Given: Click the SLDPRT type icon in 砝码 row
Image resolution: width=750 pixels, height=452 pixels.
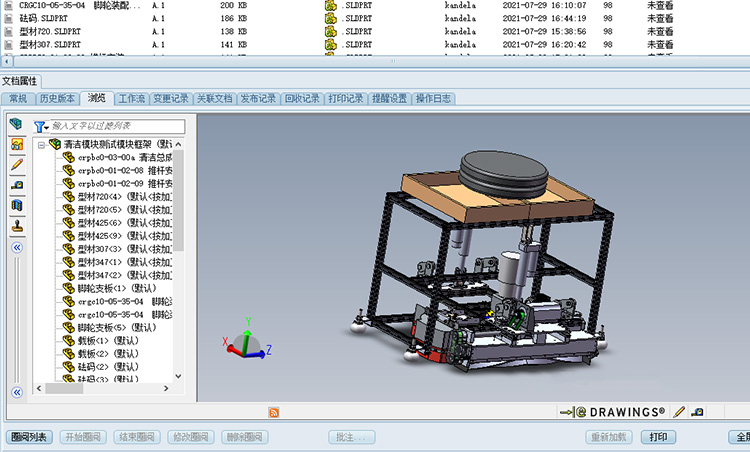Looking at the screenshot, I should (x=331, y=18).
